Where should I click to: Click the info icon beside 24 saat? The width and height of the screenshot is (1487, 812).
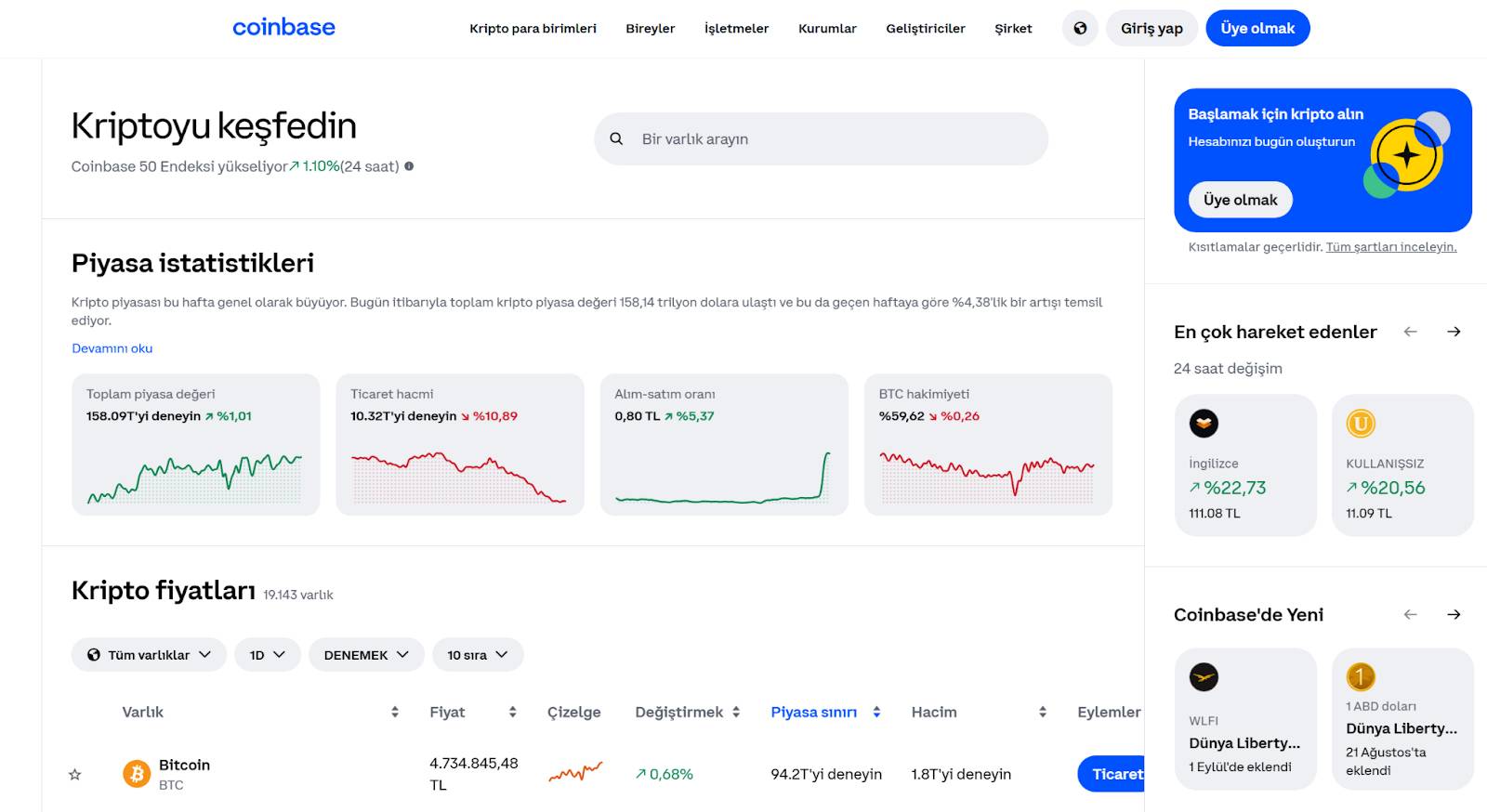[x=409, y=166]
